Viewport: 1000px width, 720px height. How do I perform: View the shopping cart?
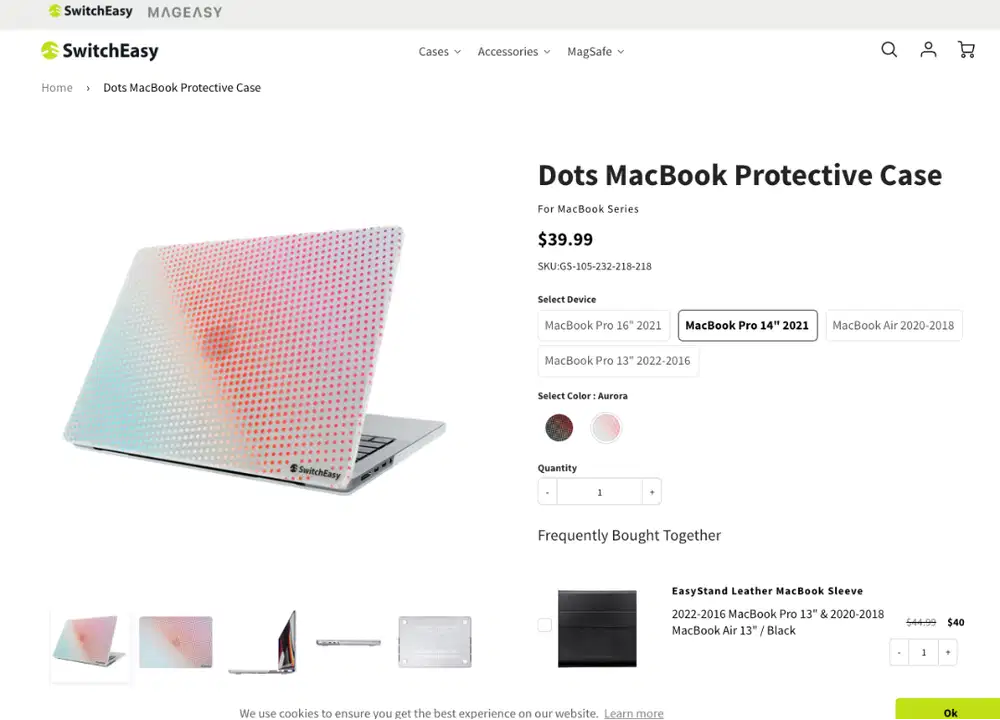pyautogui.click(x=965, y=49)
